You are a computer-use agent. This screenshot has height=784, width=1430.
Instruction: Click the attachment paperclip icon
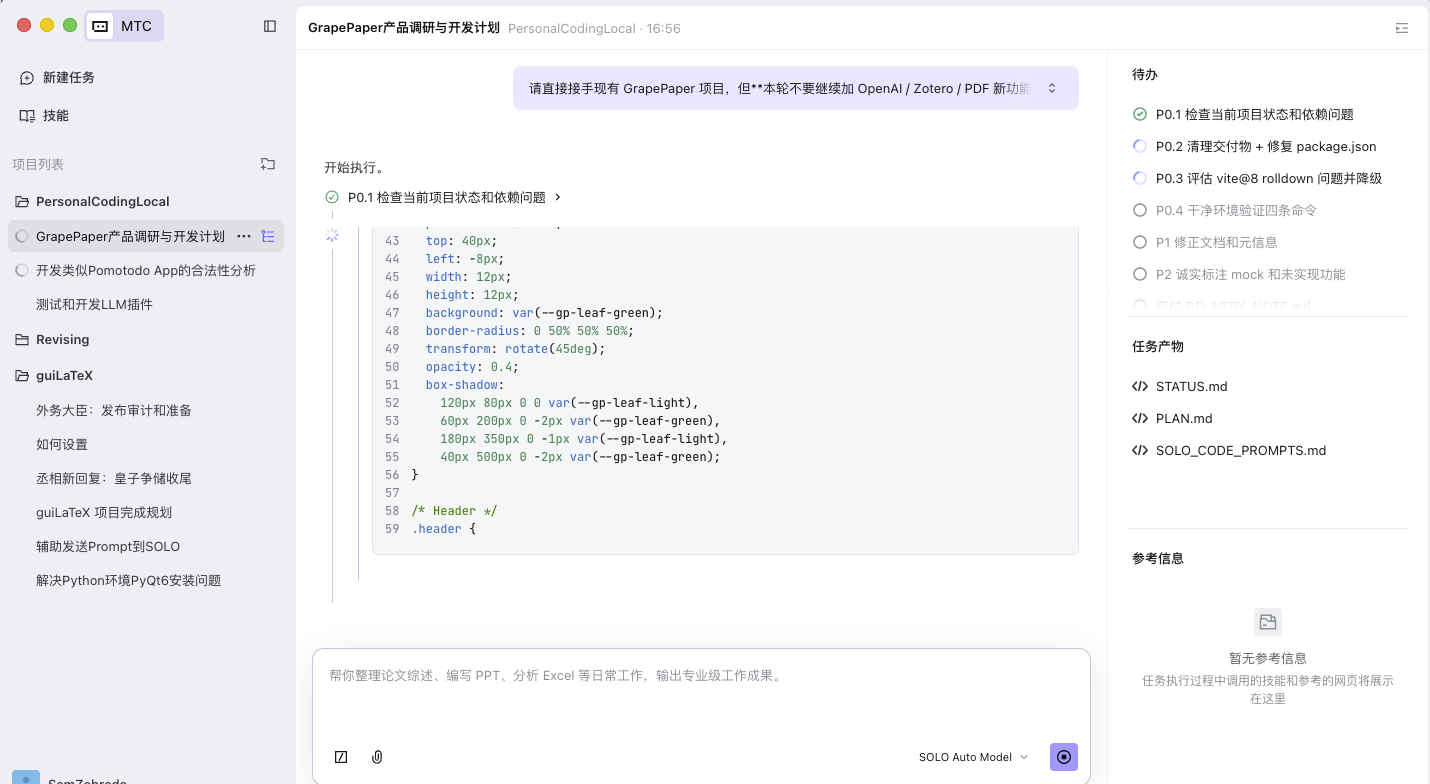[x=377, y=757]
